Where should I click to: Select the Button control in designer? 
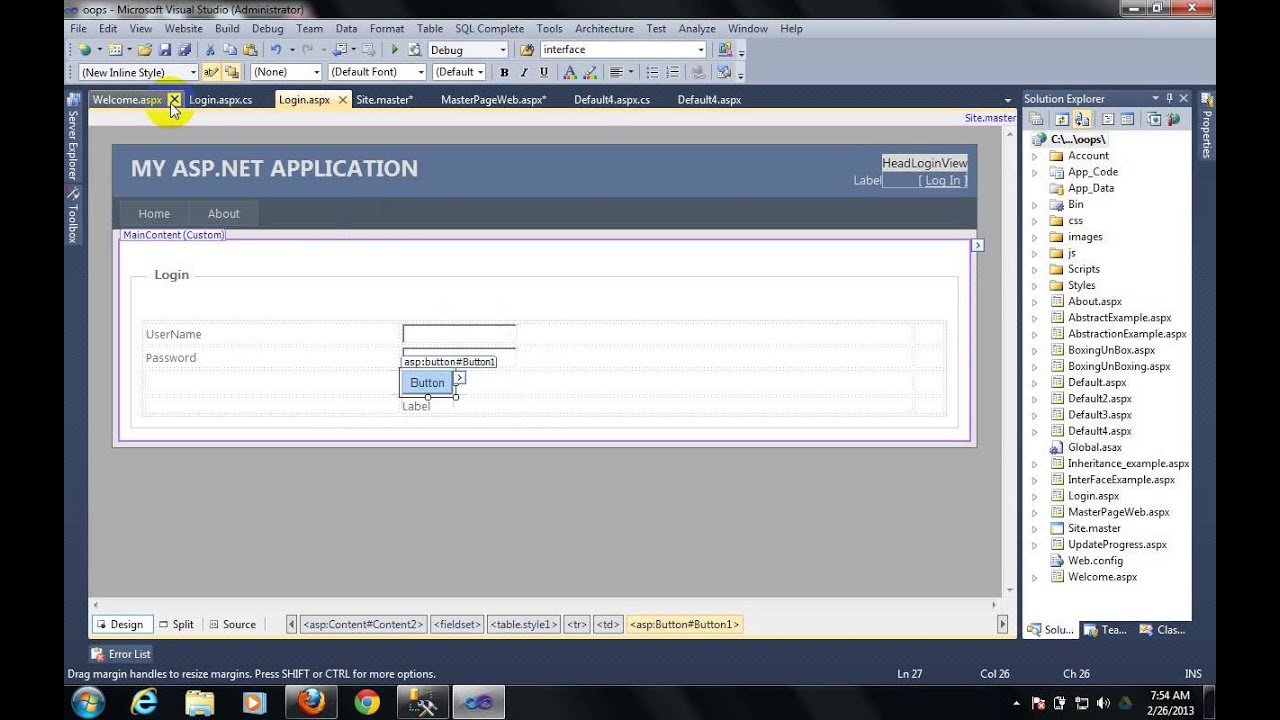click(427, 383)
